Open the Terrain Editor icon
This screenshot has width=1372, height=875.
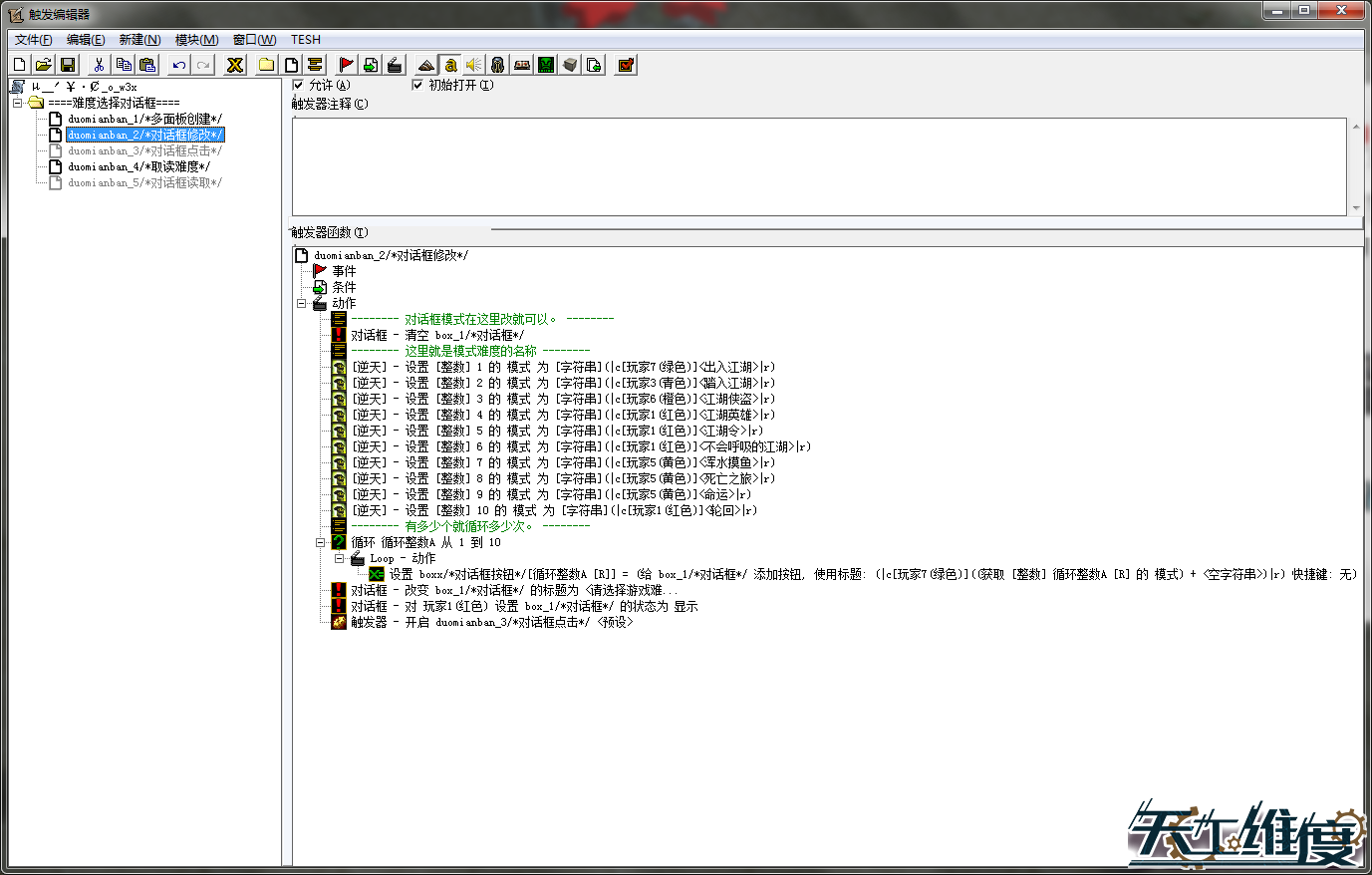coord(426,64)
